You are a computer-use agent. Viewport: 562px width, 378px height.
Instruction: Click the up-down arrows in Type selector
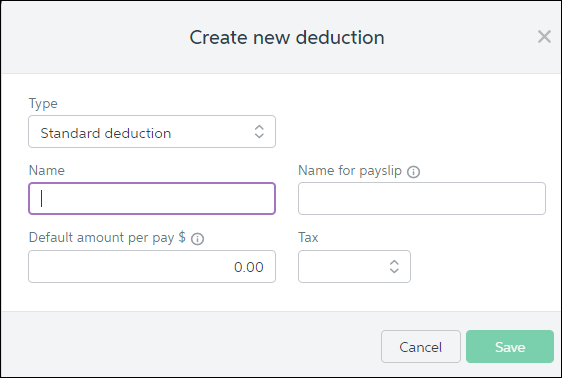coord(259,131)
